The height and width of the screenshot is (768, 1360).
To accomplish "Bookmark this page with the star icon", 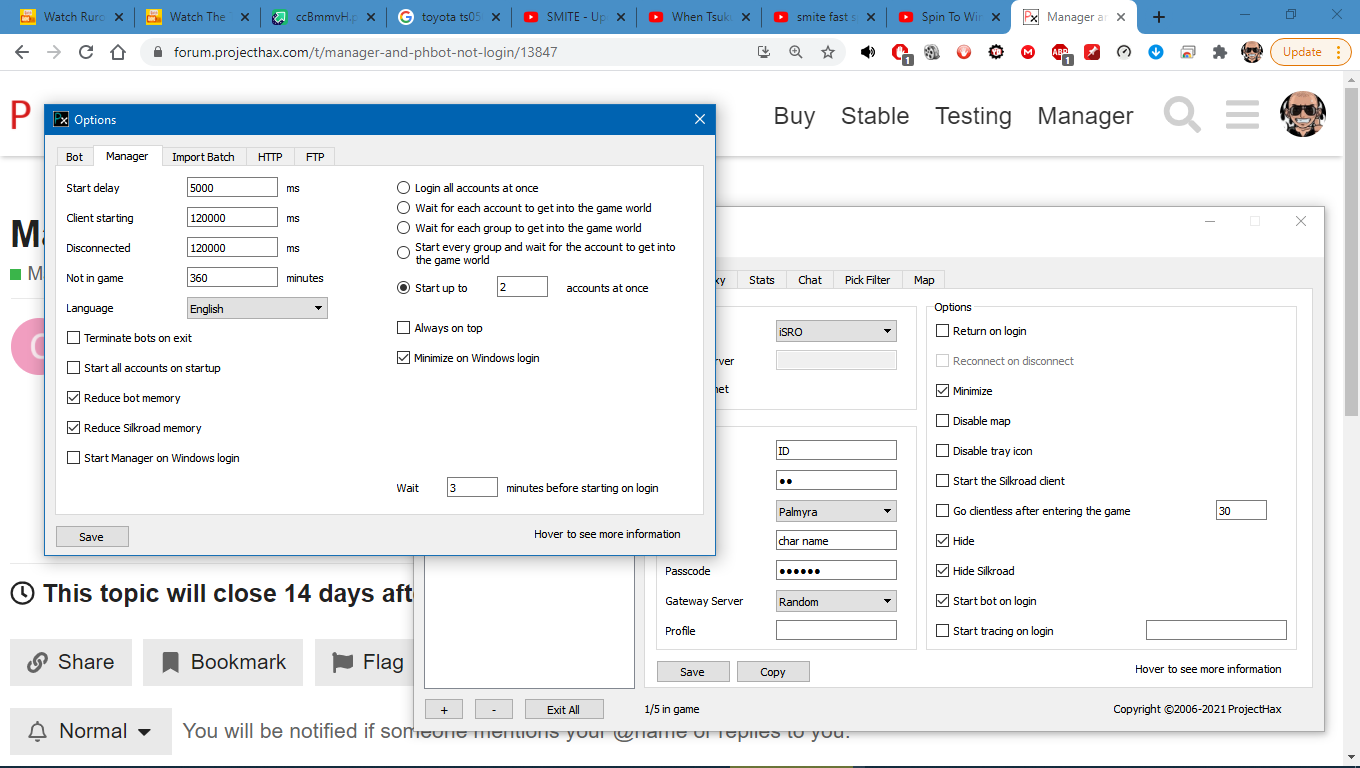I will [827, 52].
